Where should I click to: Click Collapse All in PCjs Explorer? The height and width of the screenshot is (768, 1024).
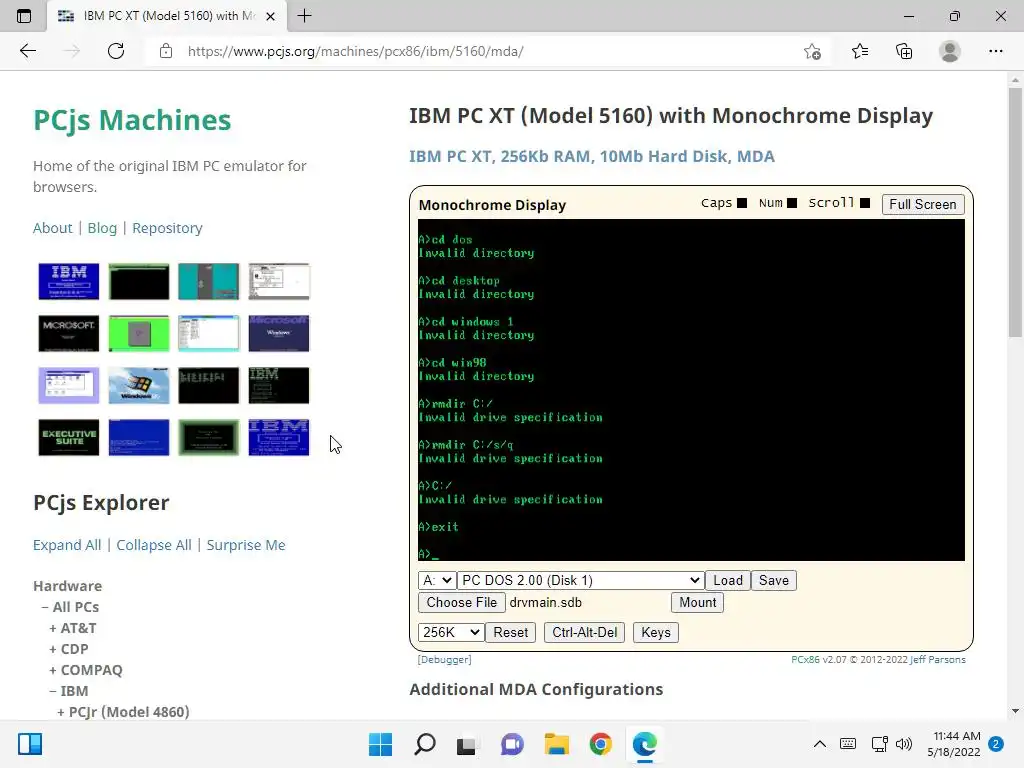point(153,545)
